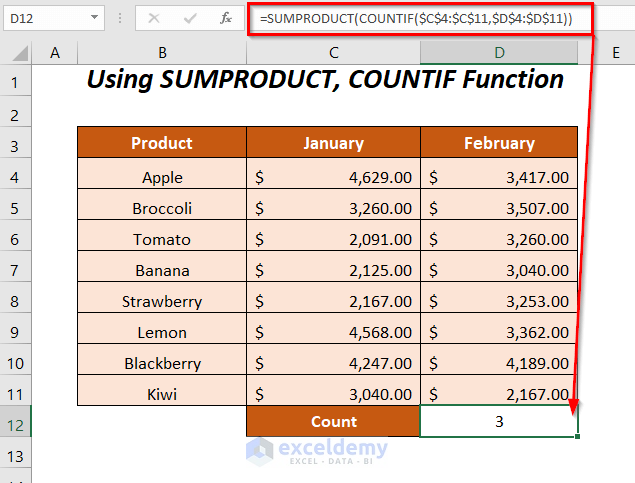Click the Enter checkmark in formula bar
Viewport: 635px width, 483px height.
click(x=189, y=18)
